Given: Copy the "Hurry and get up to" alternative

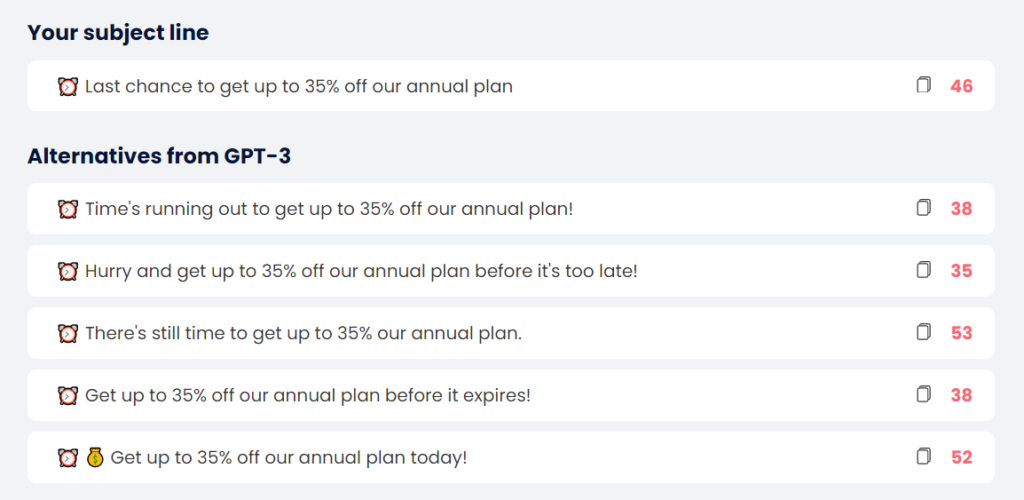Looking at the screenshot, I should [923, 270].
